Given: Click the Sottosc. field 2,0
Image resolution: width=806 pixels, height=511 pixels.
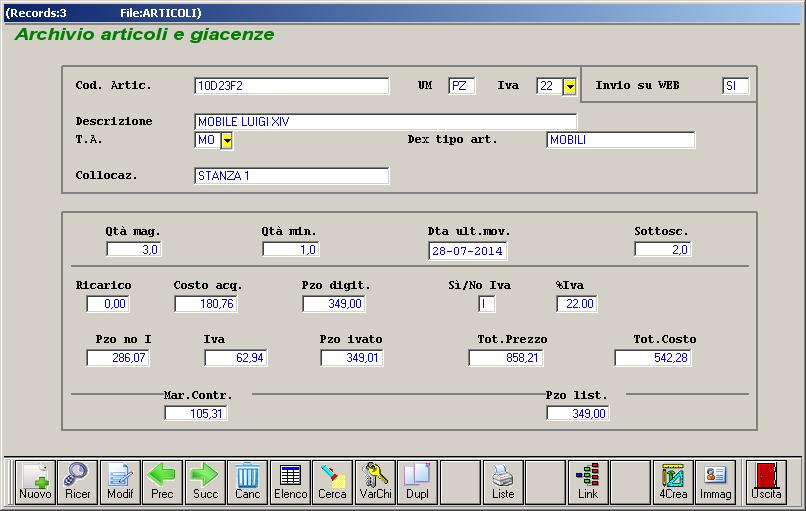Looking at the screenshot, I should (663, 250).
